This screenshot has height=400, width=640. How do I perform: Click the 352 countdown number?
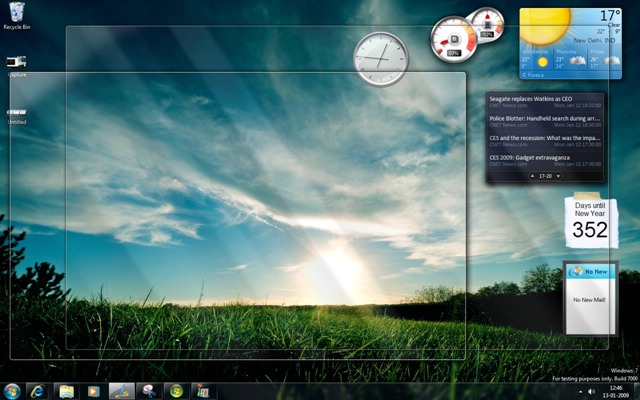pyautogui.click(x=590, y=230)
